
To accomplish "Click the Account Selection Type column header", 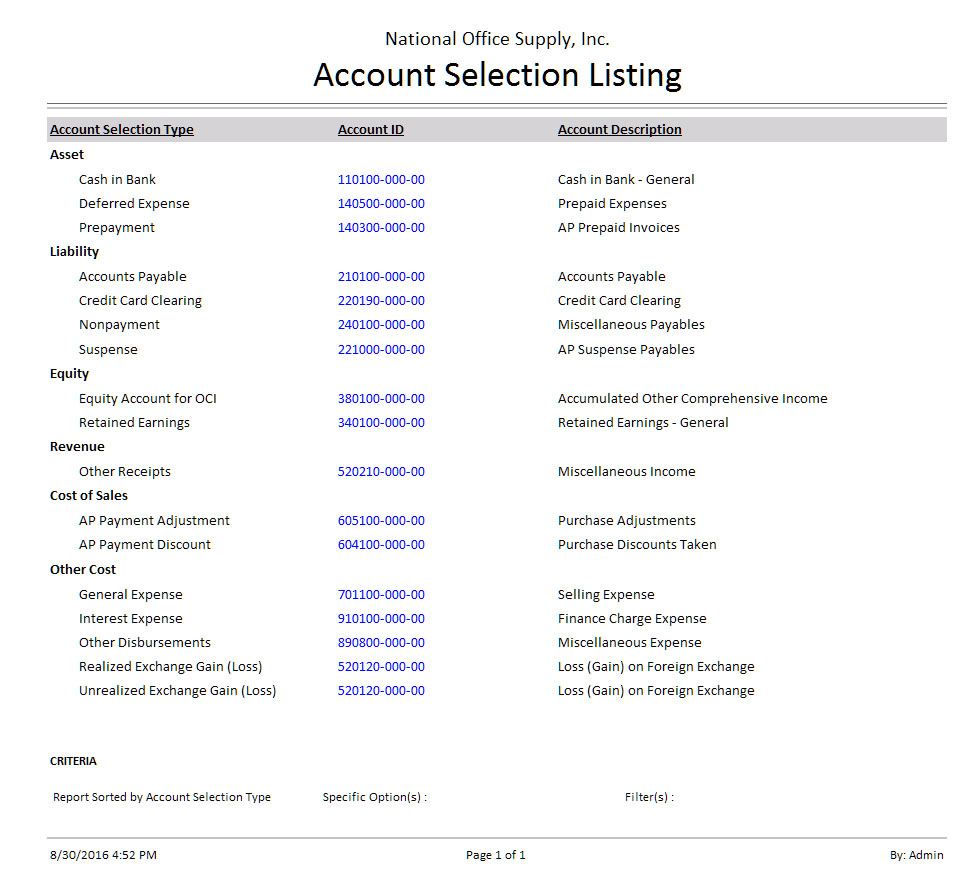I will (122, 130).
